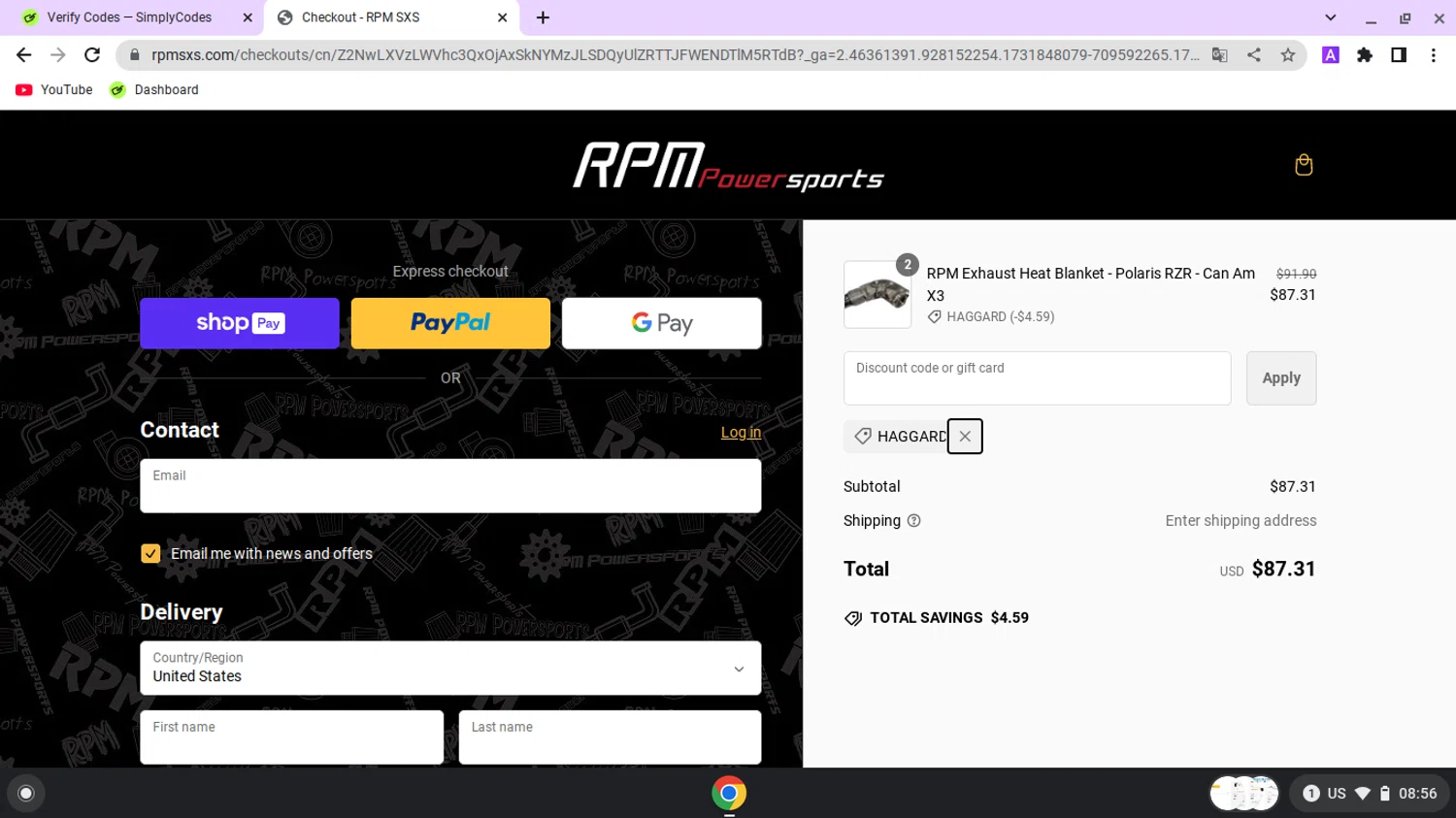The height and width of the screenshot is (818, 1456).
Task: Click the Subtotal $87.31 value
Action: point(1293,487)
